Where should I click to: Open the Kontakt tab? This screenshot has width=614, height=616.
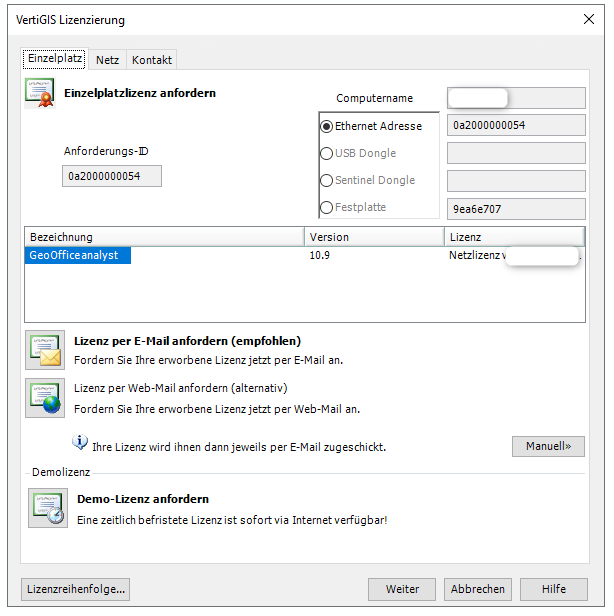(x=152, y=60)
